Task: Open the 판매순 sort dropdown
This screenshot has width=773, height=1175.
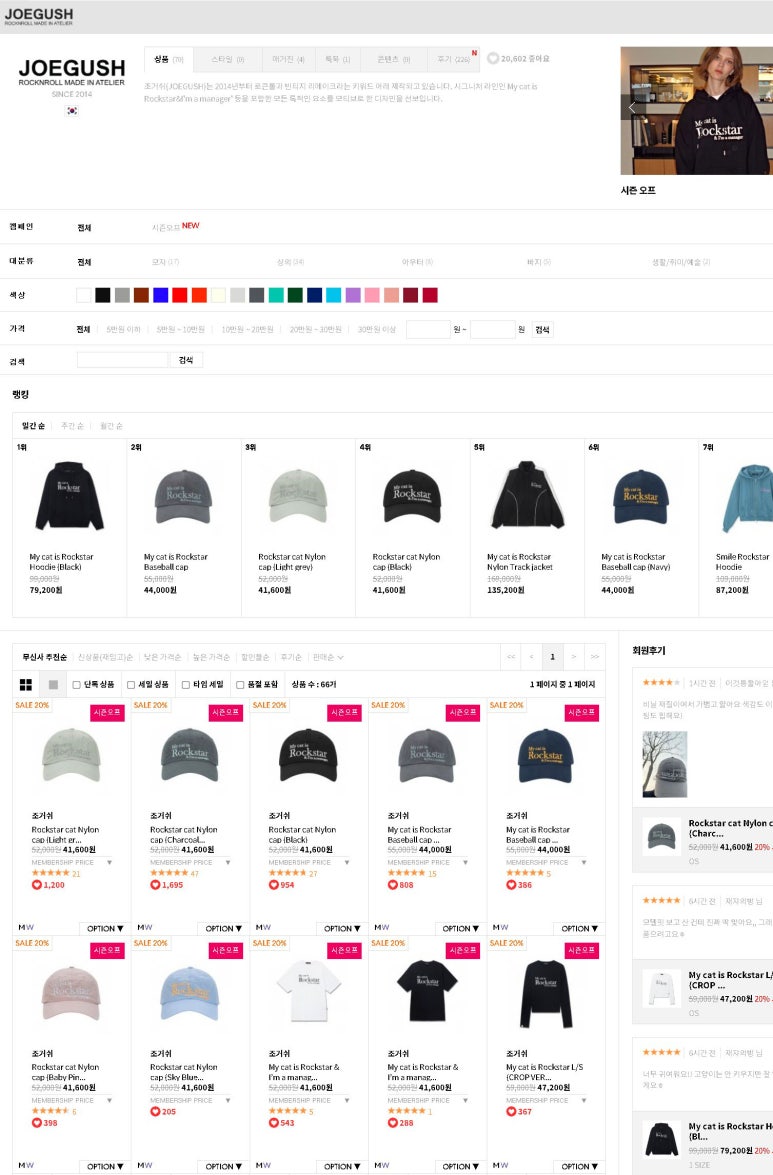Action: coord(328,657)
